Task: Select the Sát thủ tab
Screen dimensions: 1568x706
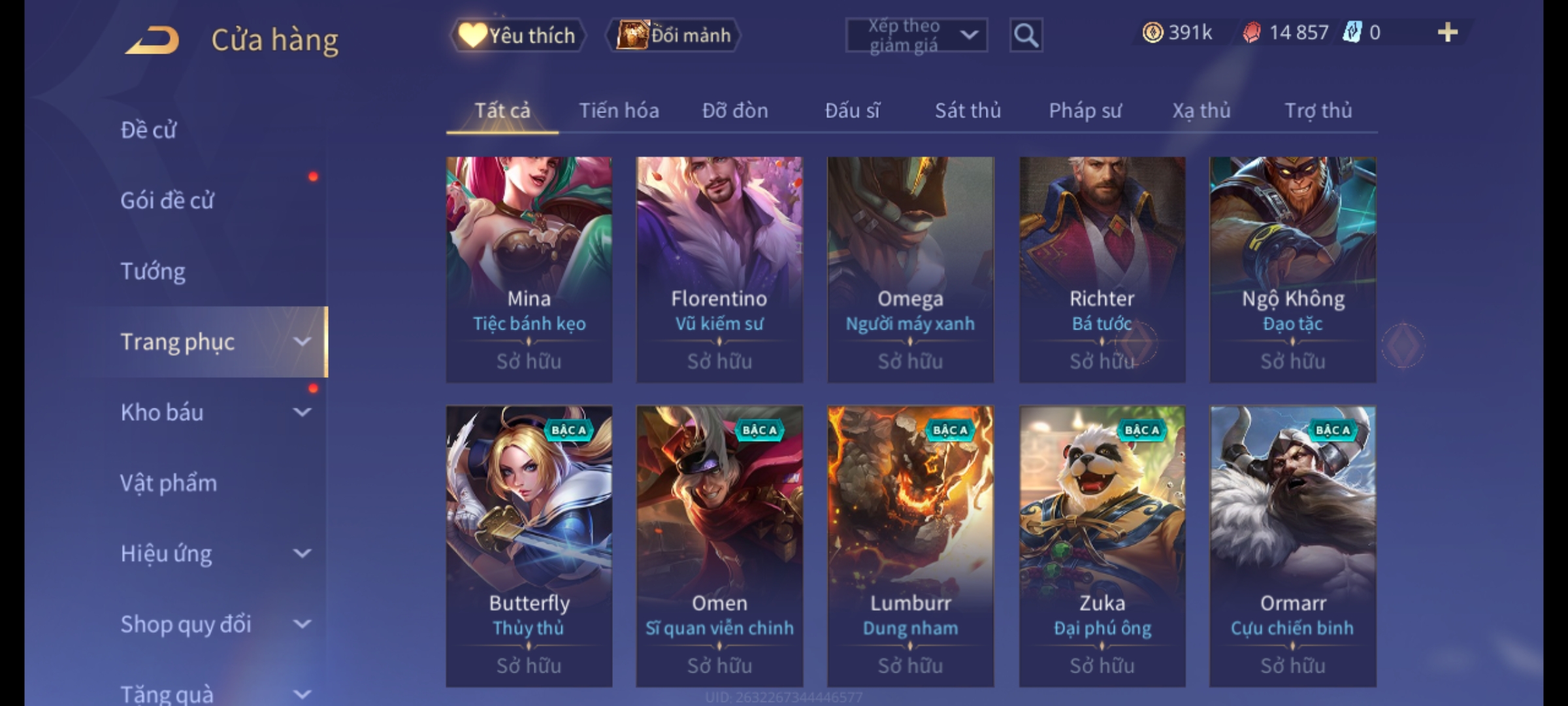Action: coord(968,110)
